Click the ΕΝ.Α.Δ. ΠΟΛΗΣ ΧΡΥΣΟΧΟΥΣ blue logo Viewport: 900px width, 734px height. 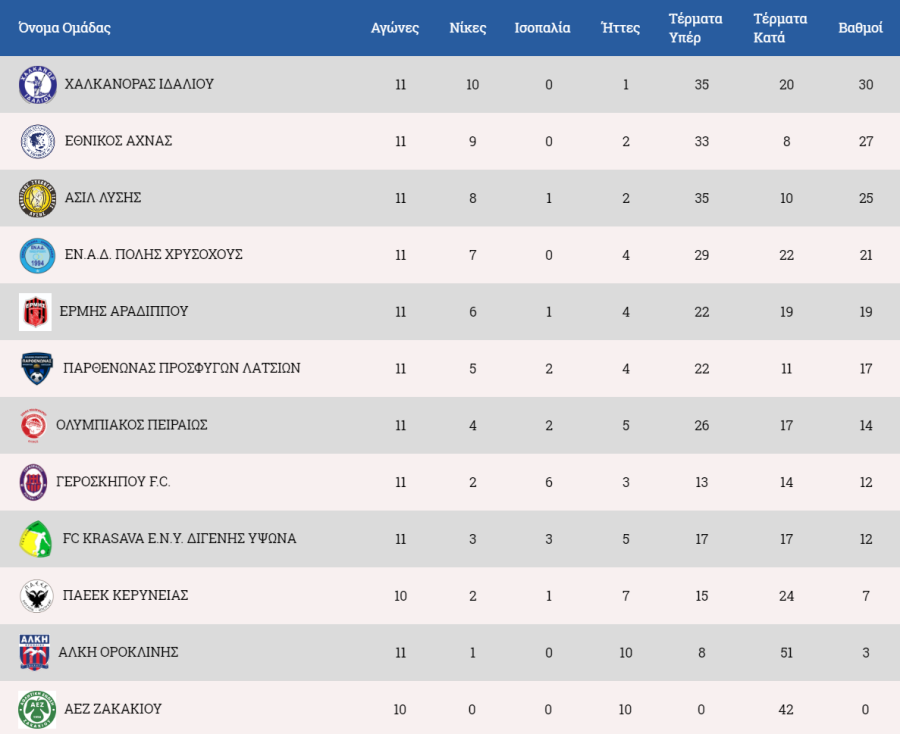(x=37, y=255)
